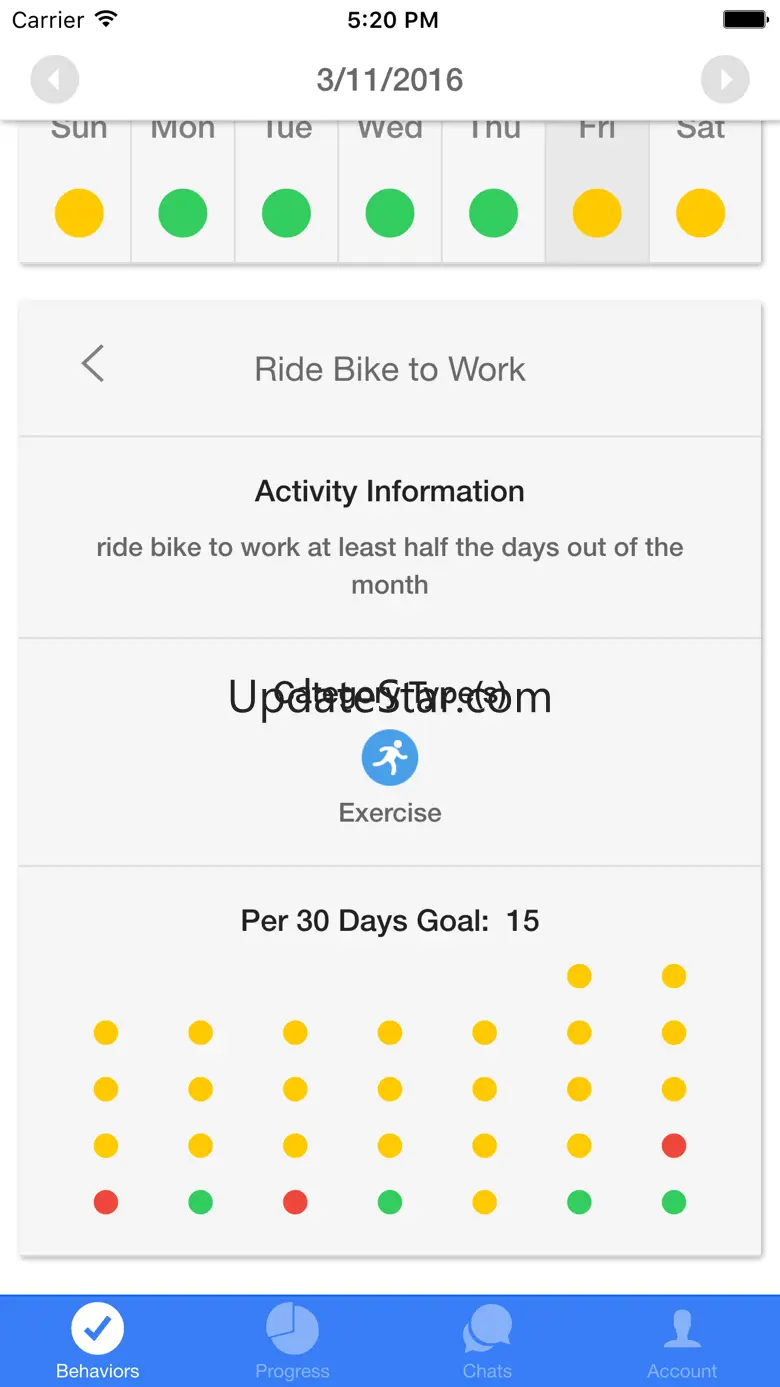This screenshot has height=1387, width=780.
Task: Advance to next date with right arrow
Action: tap(725, 80)
